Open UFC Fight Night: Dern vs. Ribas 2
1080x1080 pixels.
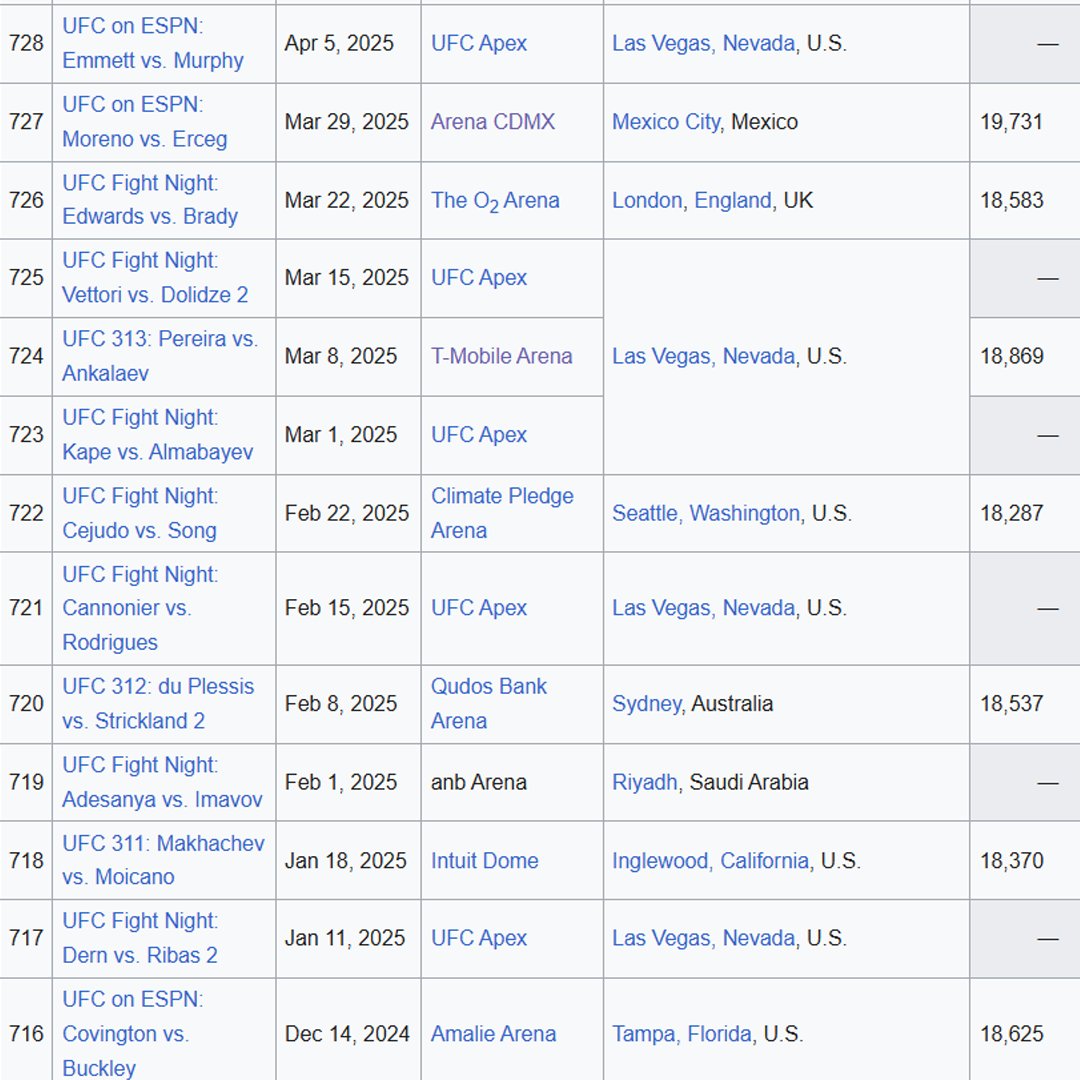pyautogui.click(x=141, y=937)
